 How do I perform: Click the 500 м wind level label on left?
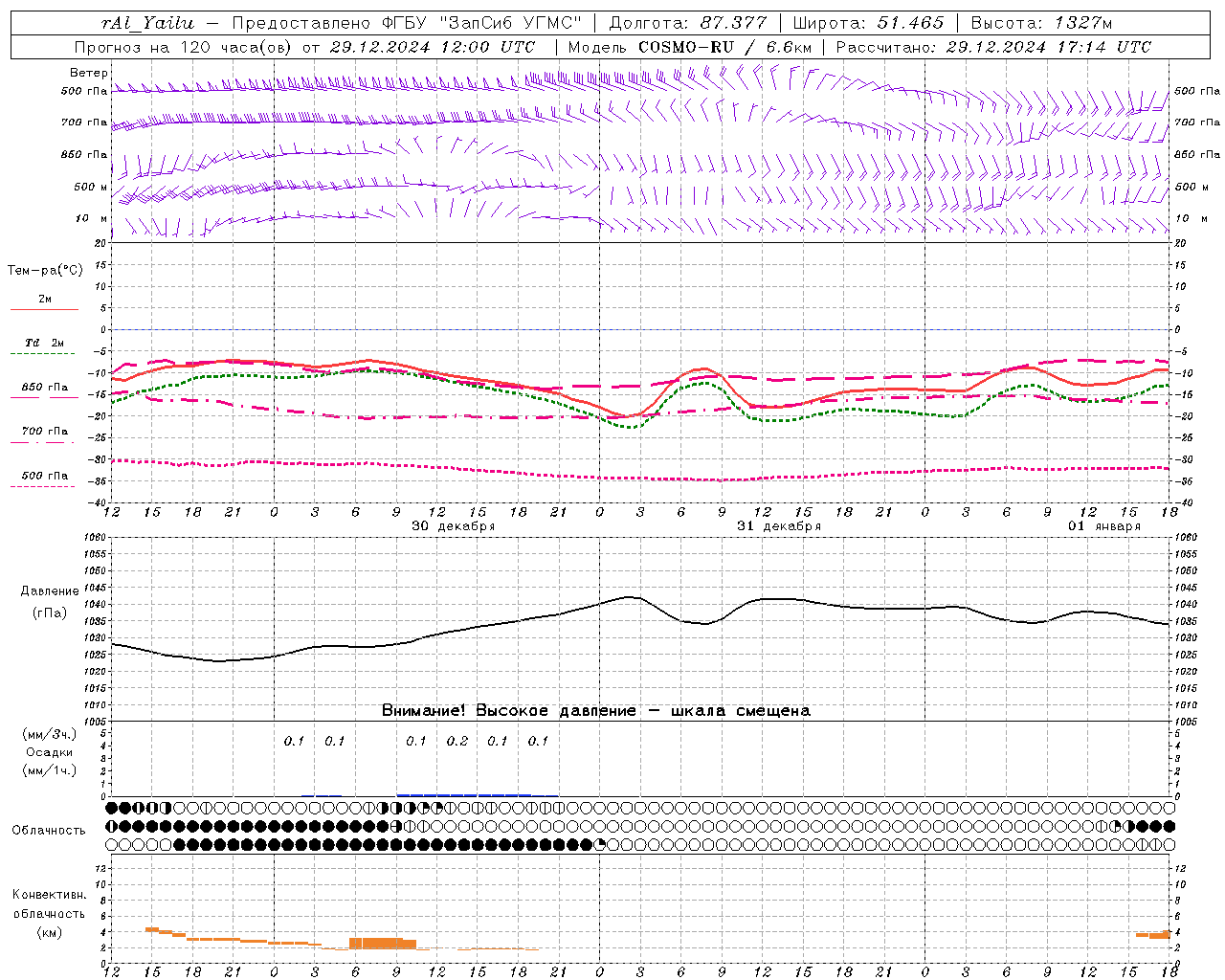click(x=91, y=188)
